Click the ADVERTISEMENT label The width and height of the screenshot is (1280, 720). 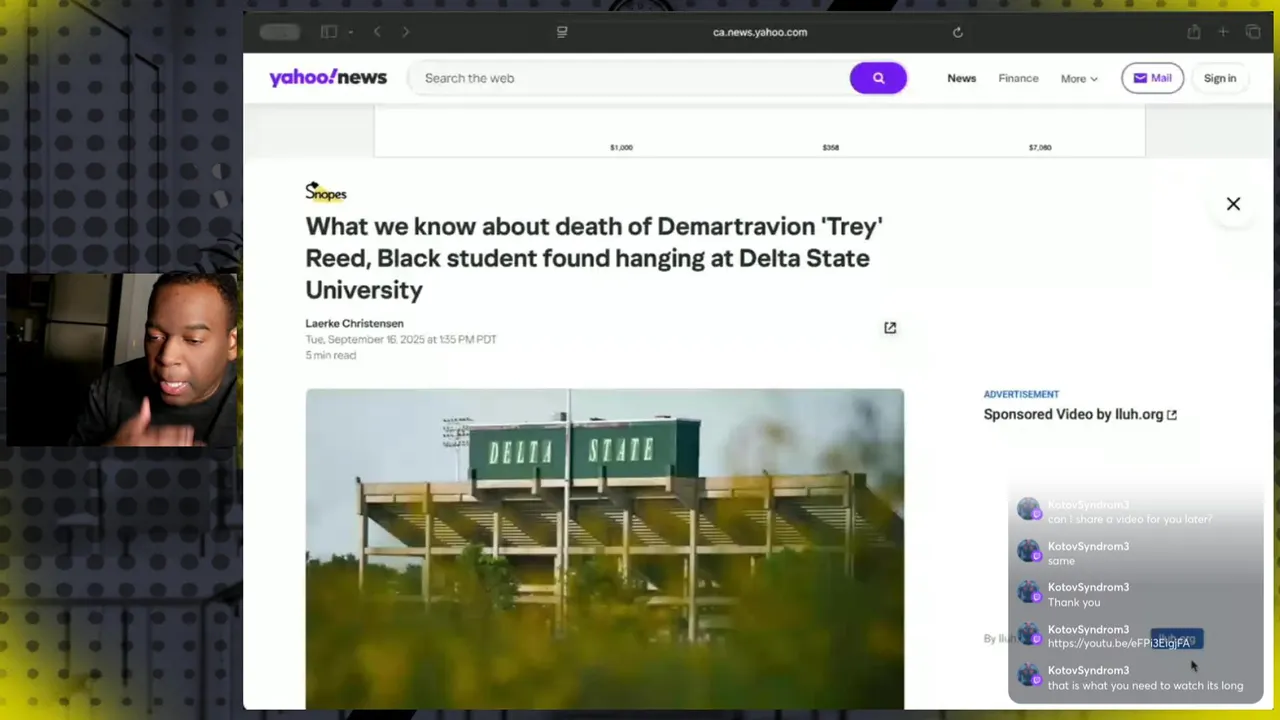(1020, 394)
